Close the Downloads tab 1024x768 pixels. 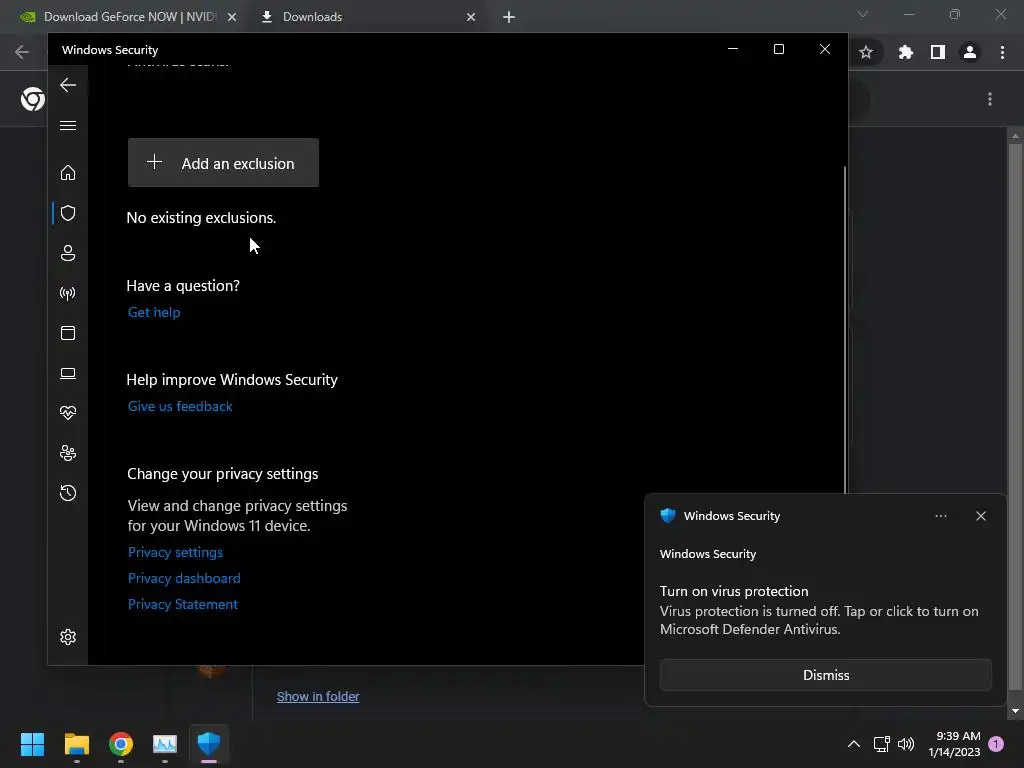(x=471, y=17)
